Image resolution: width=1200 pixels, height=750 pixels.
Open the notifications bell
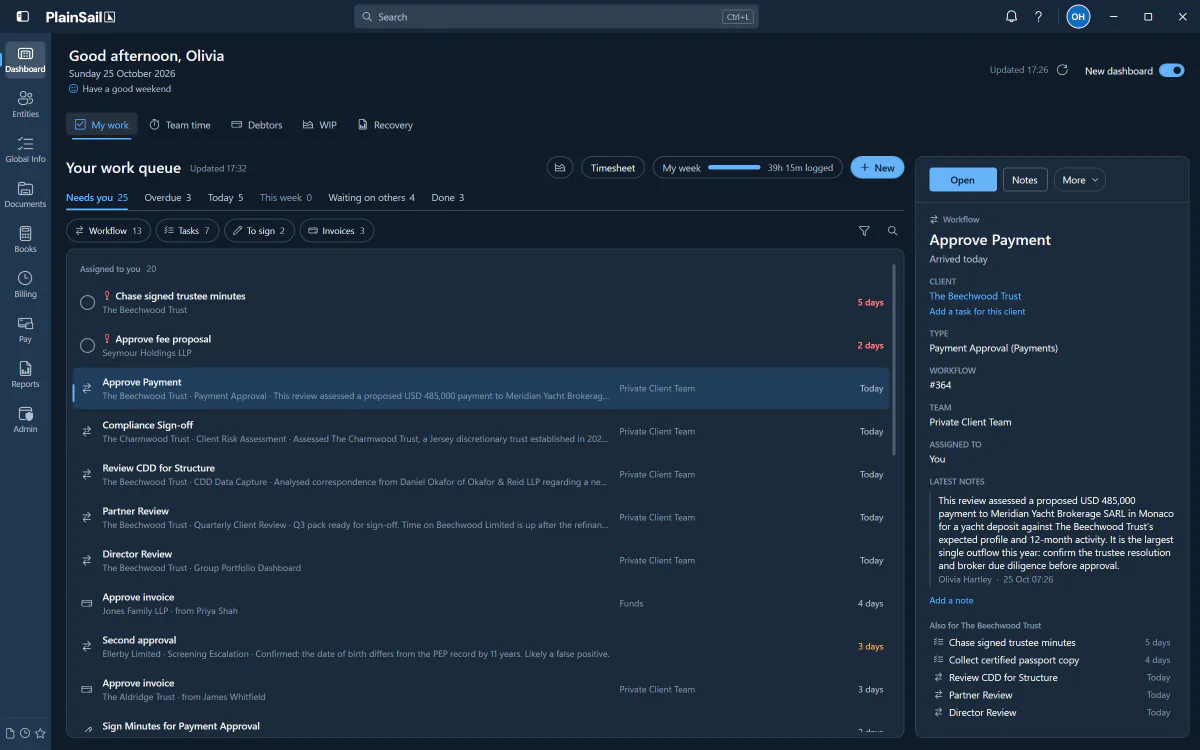click(1011, 17)
